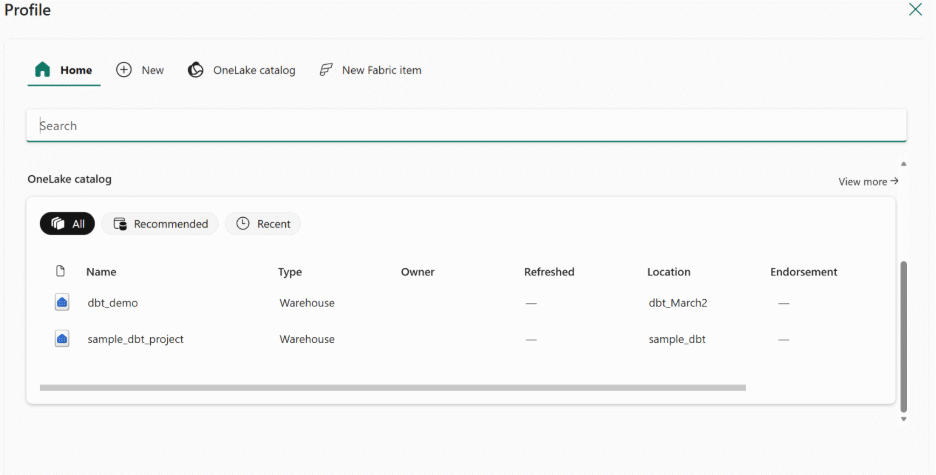
Task: Sort by the Location column header
Action: click(x=669, y=272)
